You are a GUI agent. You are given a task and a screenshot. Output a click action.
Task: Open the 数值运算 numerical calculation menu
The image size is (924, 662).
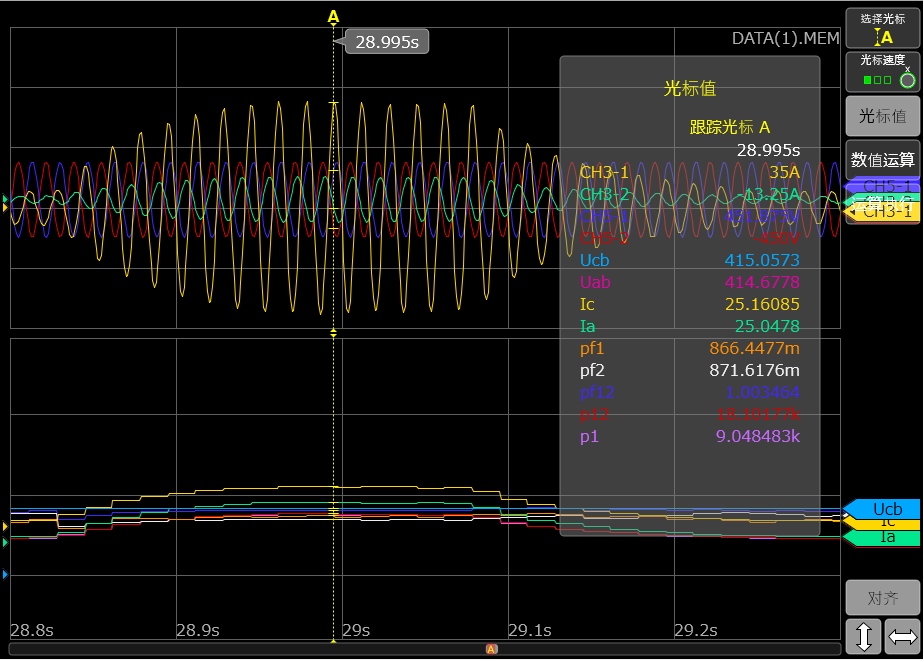[882, 159]
